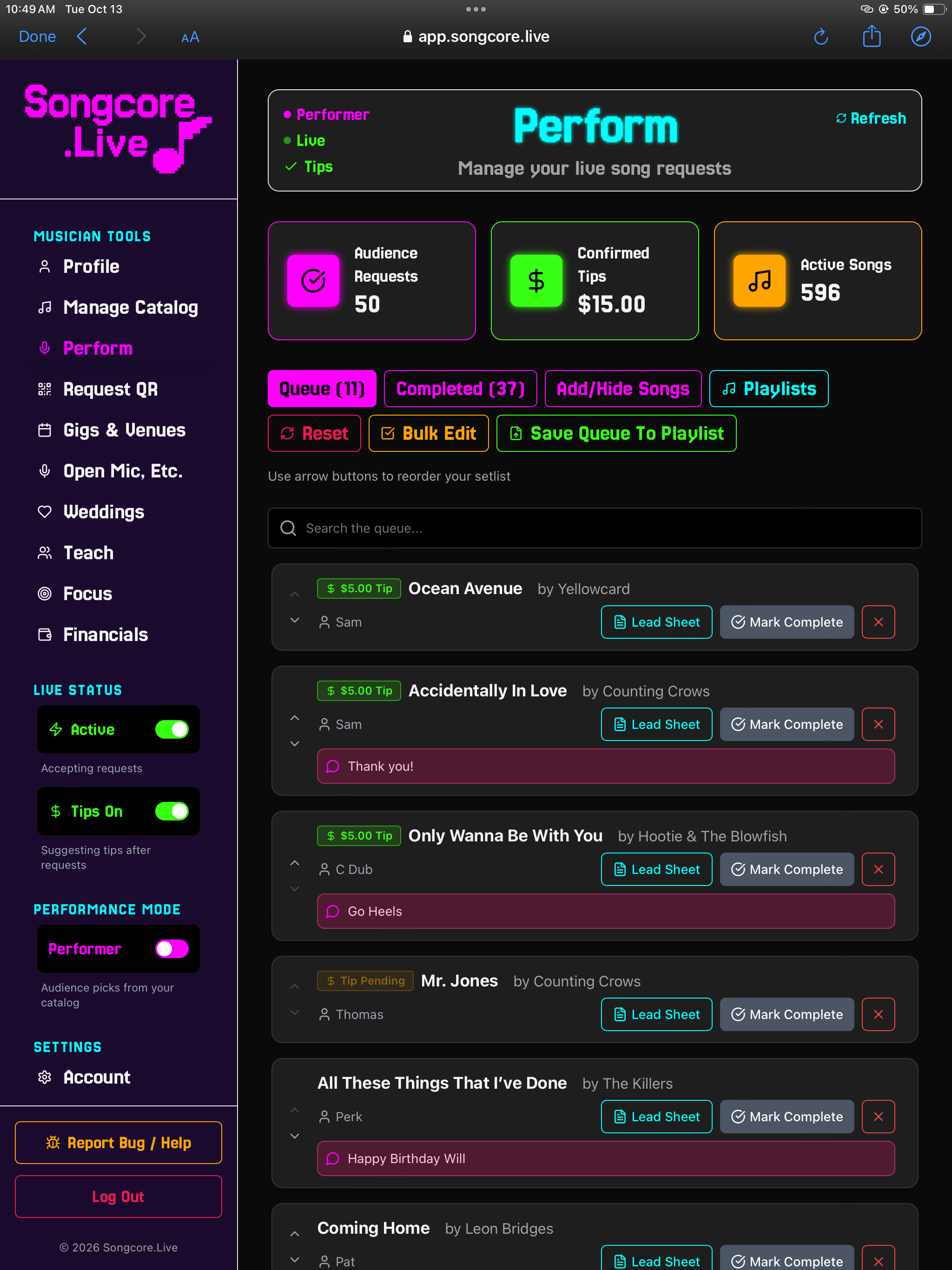Move All These Things down in queue
This screenshot has width=952, height=1270.
click(x=295, y=1136)
